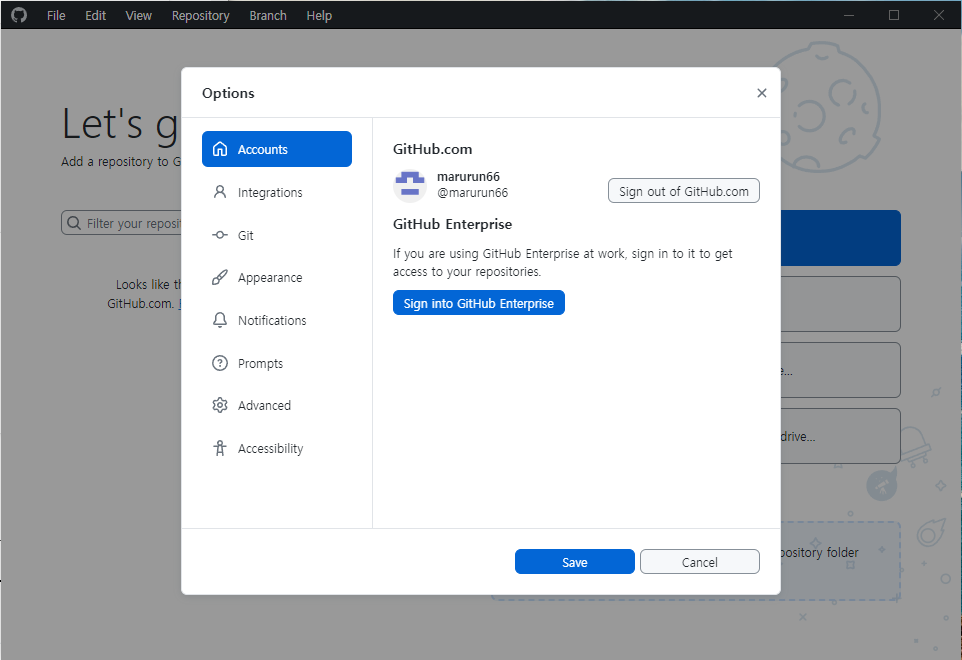Click the GitHub Enterprise heading

(452, 224)
